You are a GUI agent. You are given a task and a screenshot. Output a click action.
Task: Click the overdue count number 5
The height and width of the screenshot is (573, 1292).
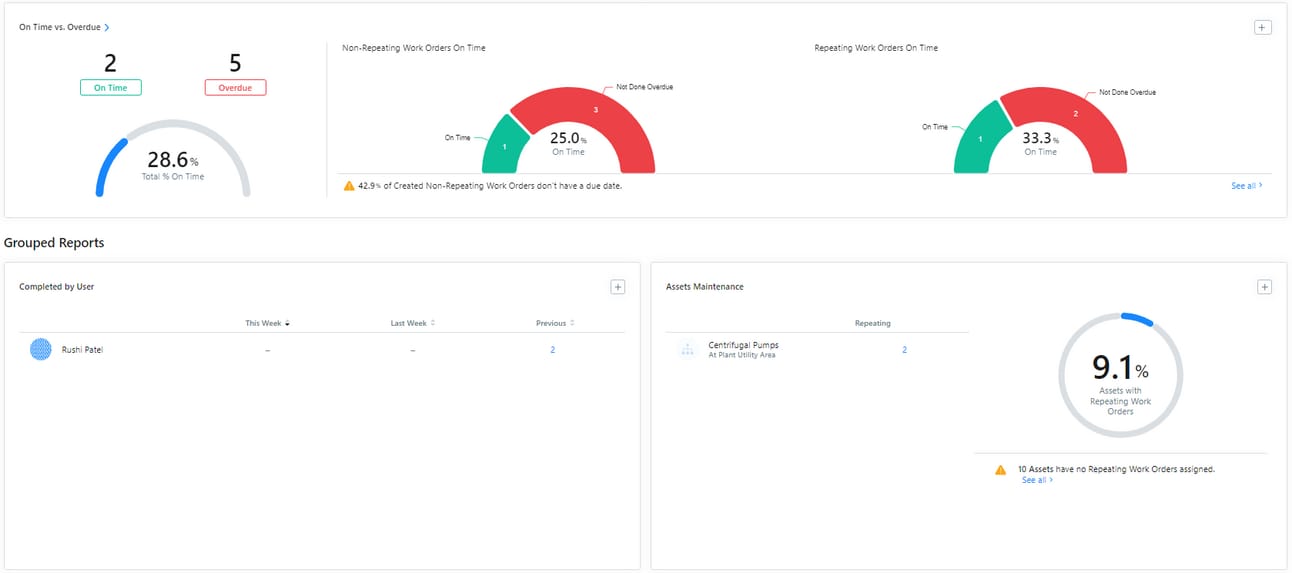tap(235, 64)
